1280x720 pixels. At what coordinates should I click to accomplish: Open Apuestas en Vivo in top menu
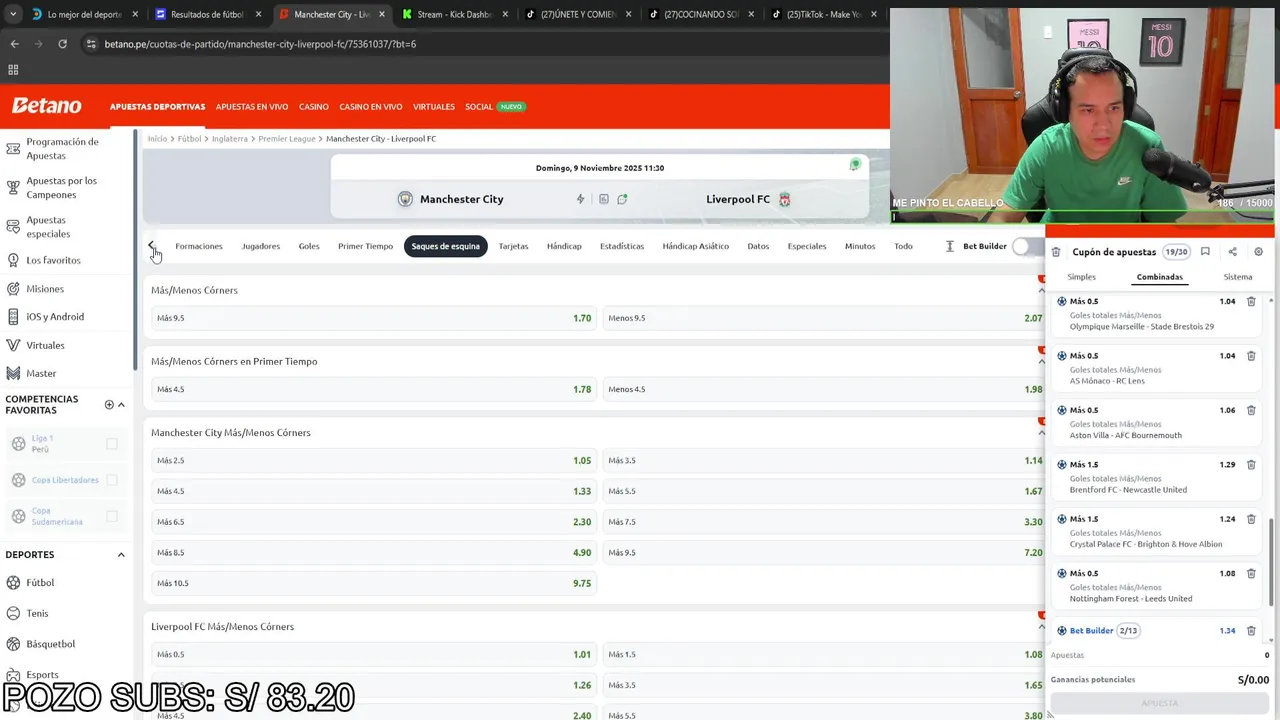tap(252, 107)
